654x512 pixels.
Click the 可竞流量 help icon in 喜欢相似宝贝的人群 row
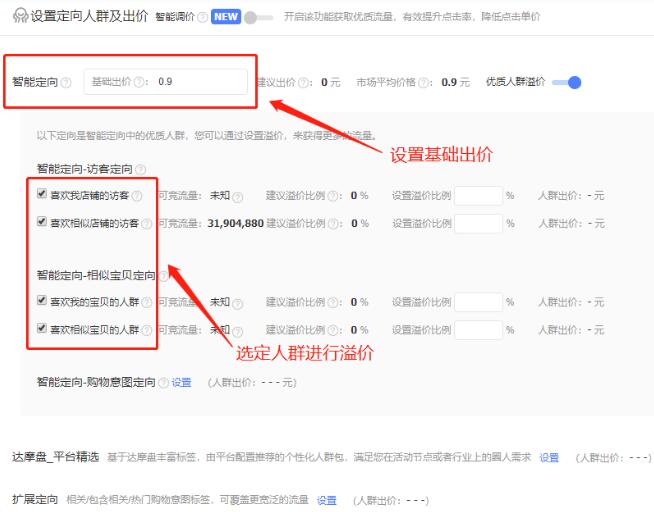point(238,331)
